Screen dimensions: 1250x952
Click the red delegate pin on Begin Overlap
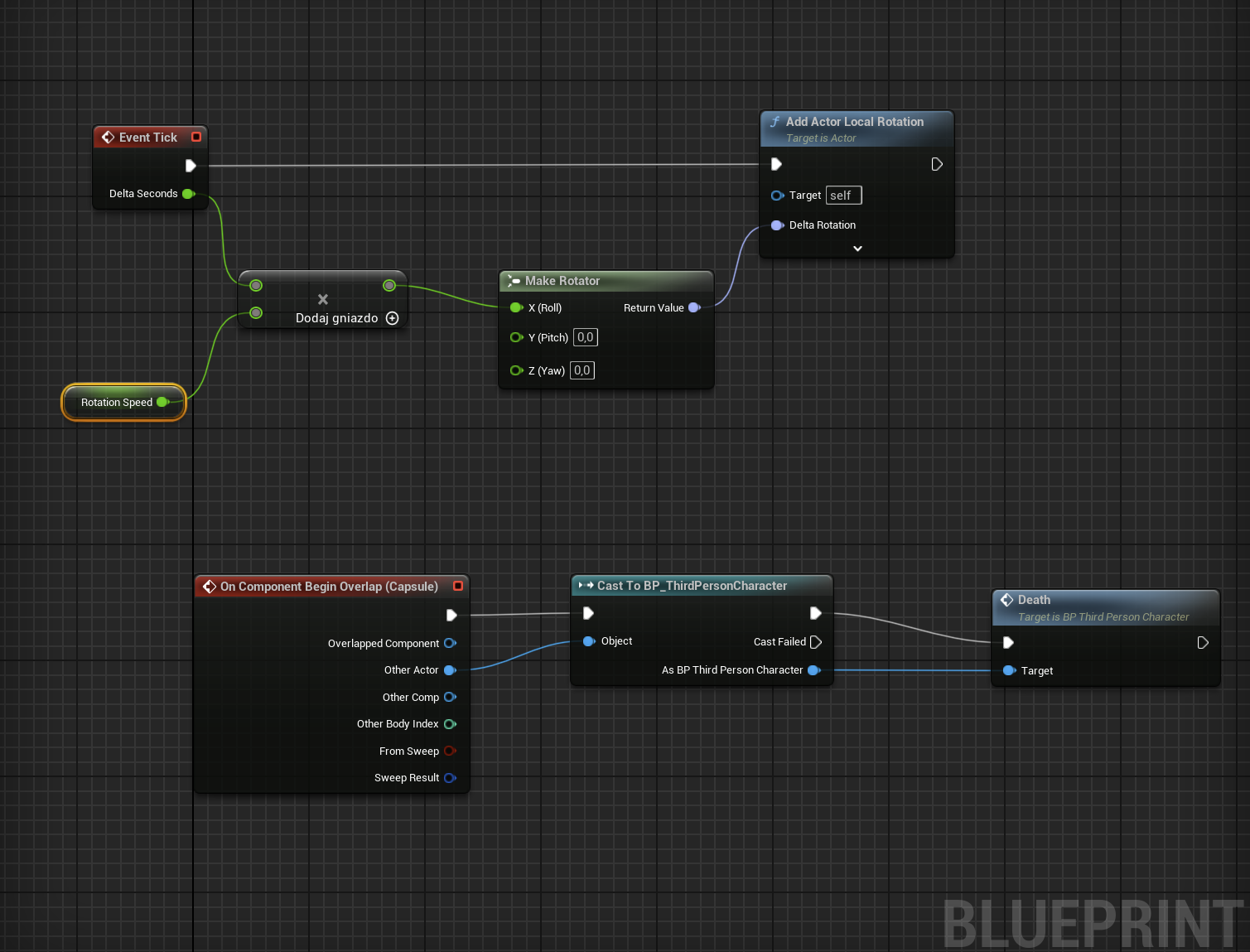pyautogui.click(x=458, y=586)
